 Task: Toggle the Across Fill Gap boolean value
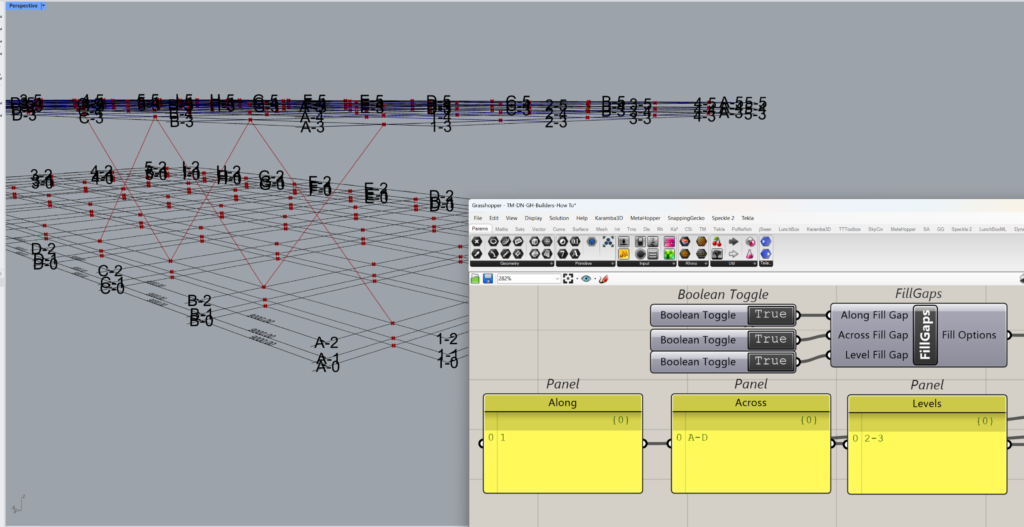[771, 339]
